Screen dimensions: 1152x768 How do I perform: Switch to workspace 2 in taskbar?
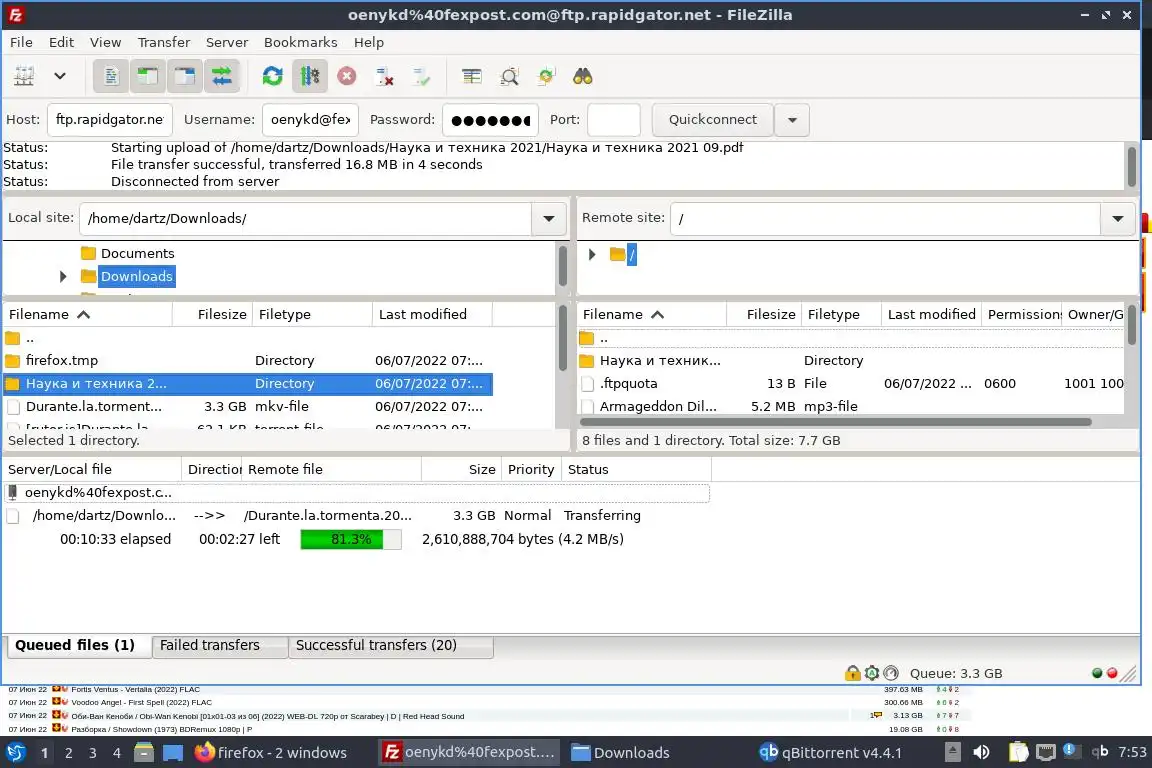coord(68,753)
